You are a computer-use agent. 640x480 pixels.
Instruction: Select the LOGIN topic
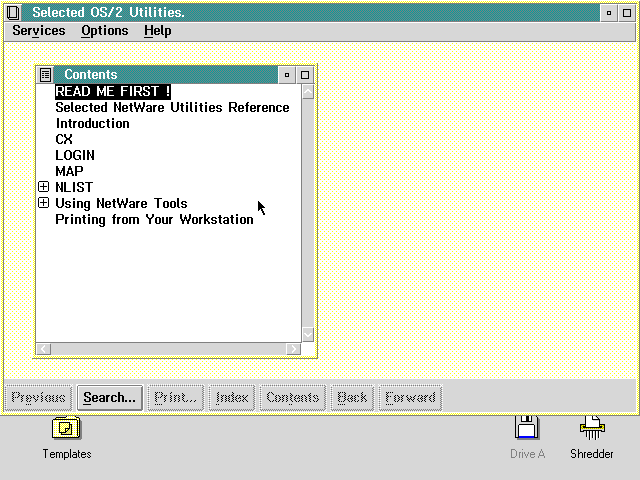click(x=75, y=155)
